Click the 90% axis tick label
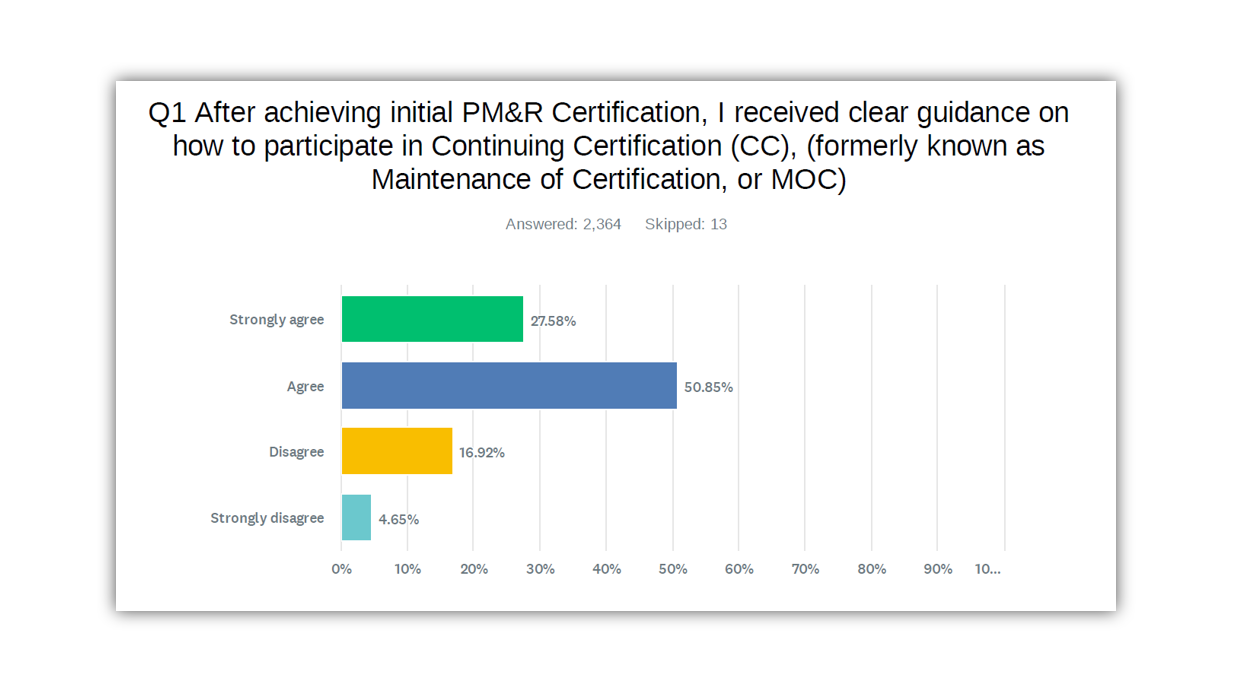This screenshot has height=695, width=1235. pyautogui.click(x=937, y=569)
